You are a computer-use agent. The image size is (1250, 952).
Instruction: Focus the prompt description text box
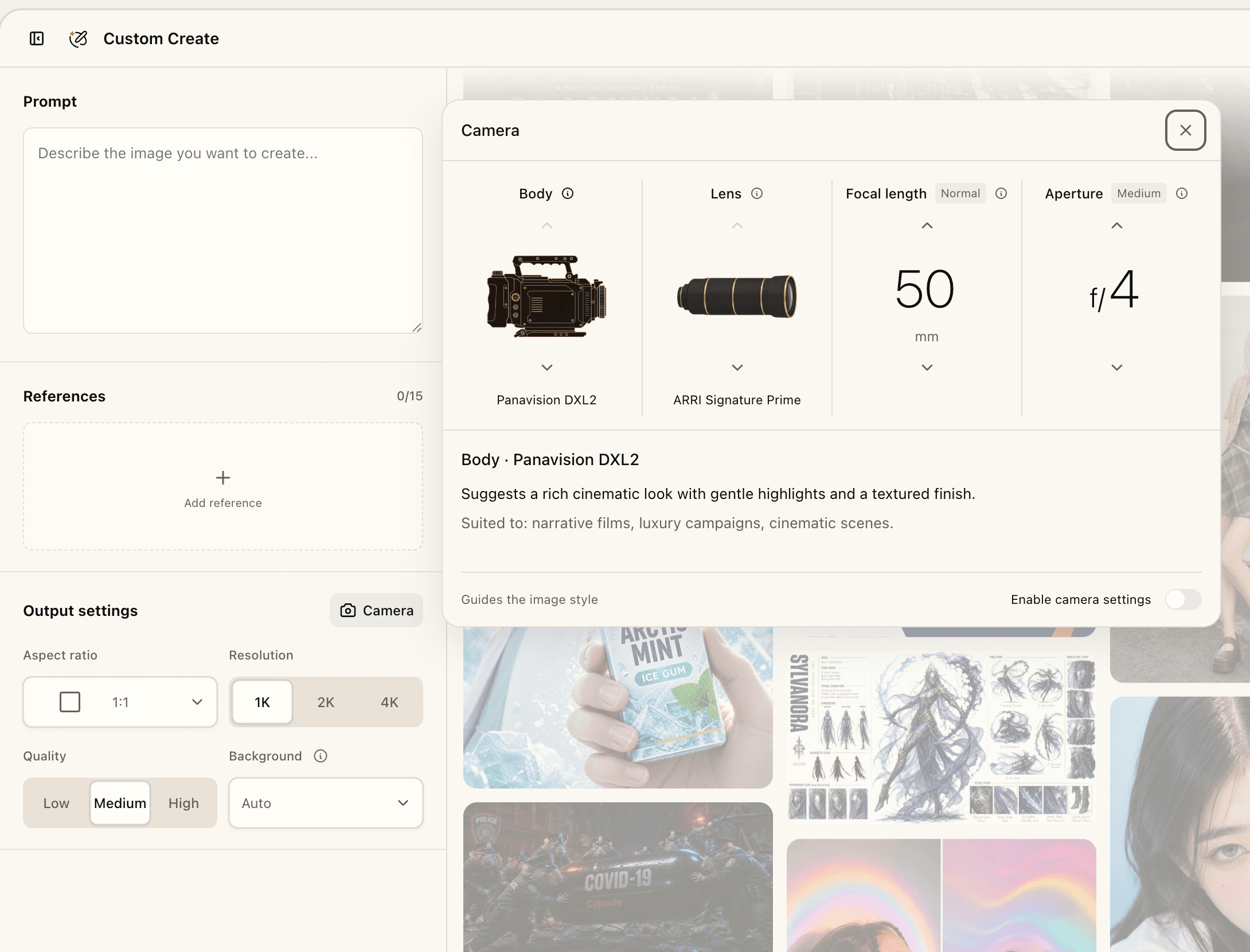pos(223,231)
